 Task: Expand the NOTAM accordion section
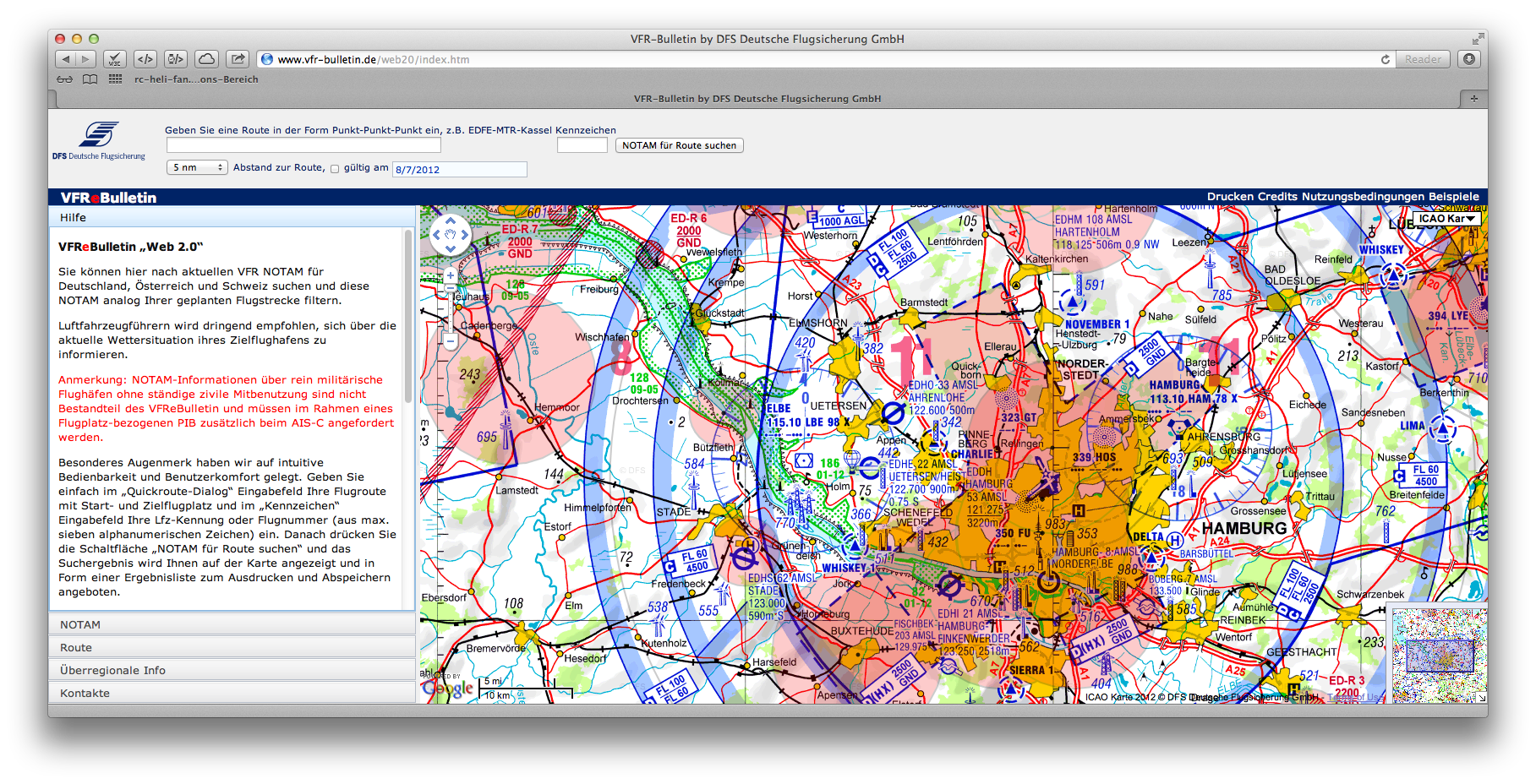click(x=232, y=624)
